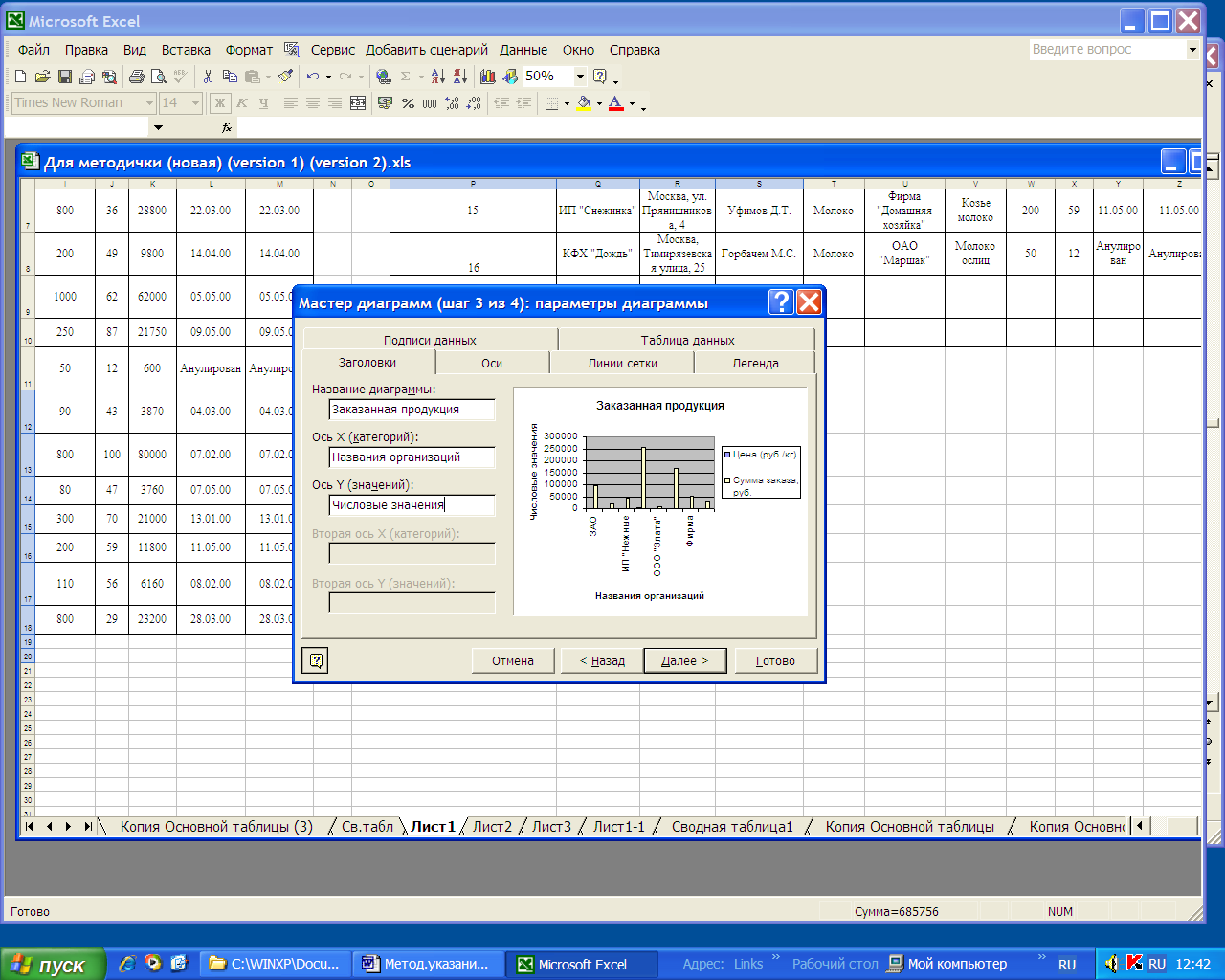Toggle Italic formatting (К)
1225x980 pixels.
pos(242,103)
